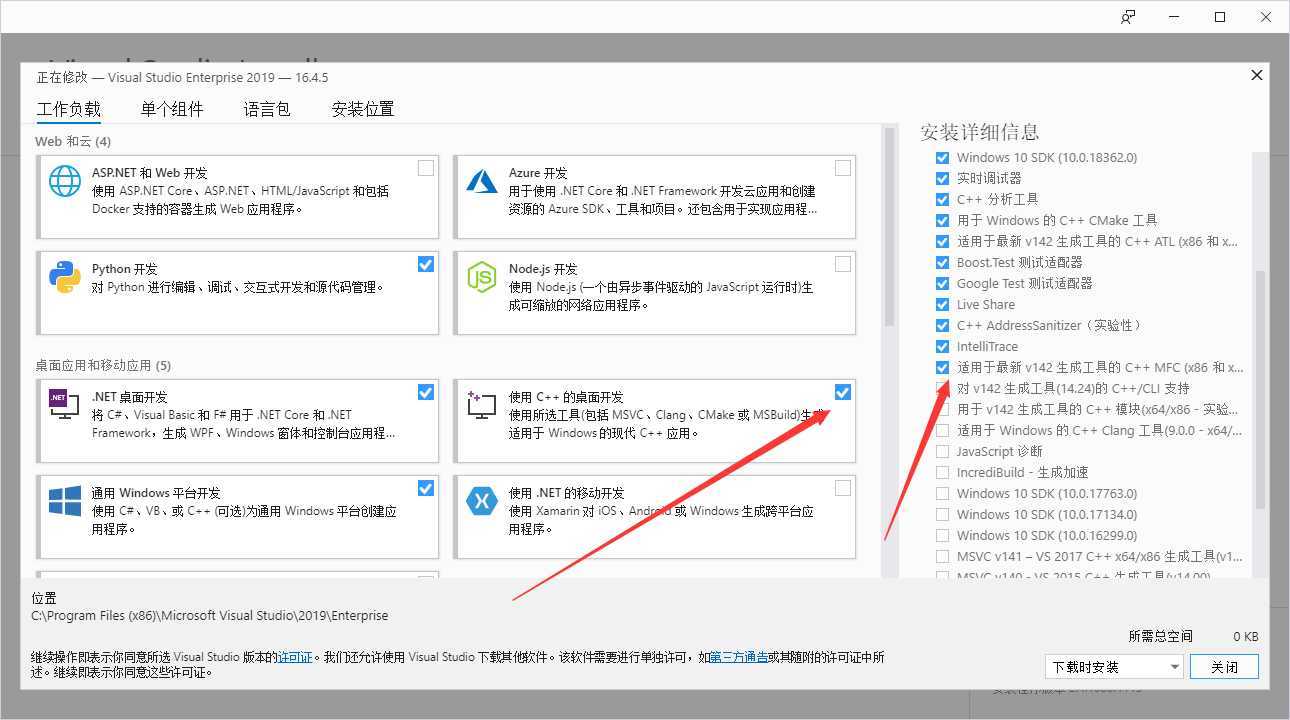The height and width of the screenshot is (720, 1290).
Task: Switch to the 工作负载 tab
Action: click(69, 109)
